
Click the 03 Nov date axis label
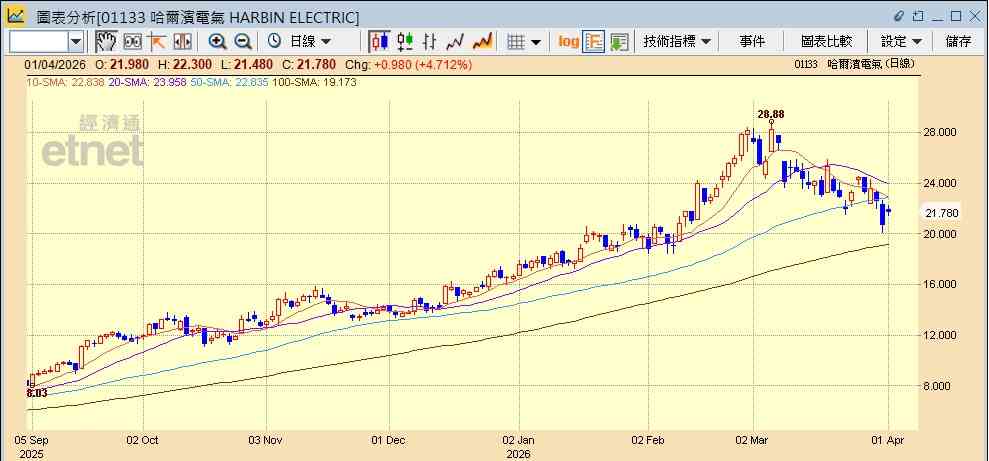pyautogui.click(x=266, y=441)
